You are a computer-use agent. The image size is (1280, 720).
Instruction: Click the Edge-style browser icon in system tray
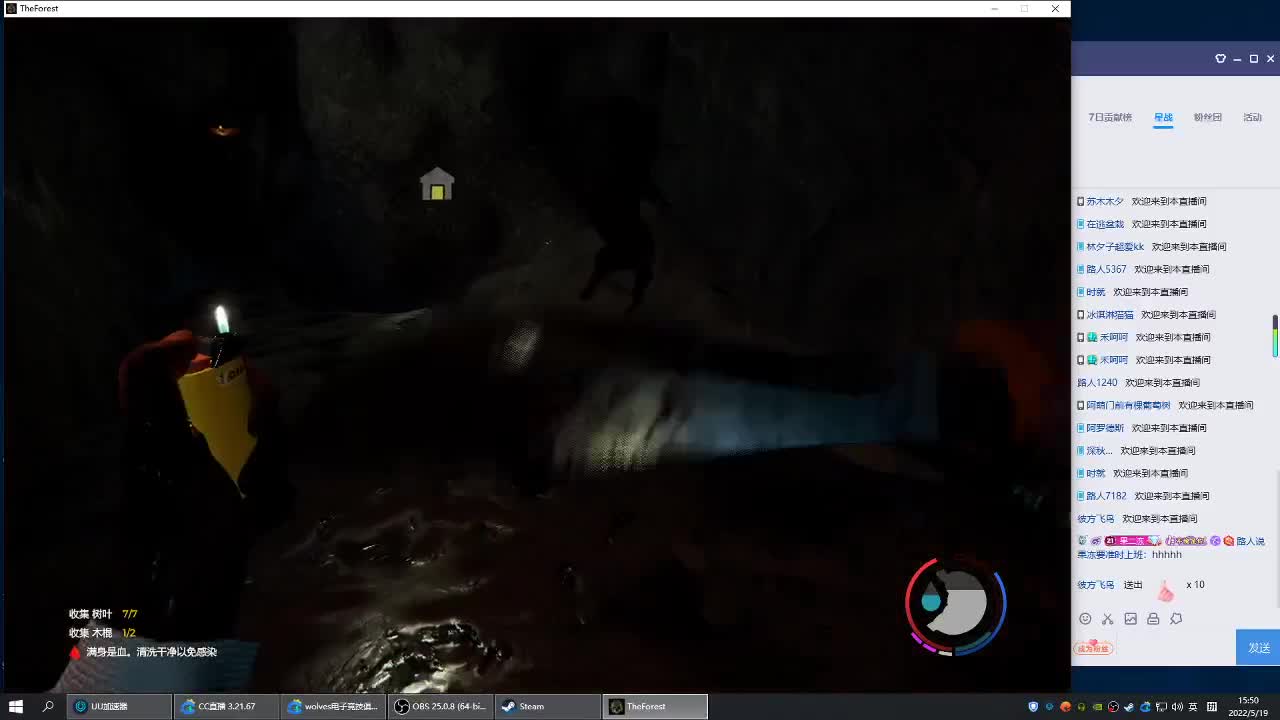coord(1145,707)
